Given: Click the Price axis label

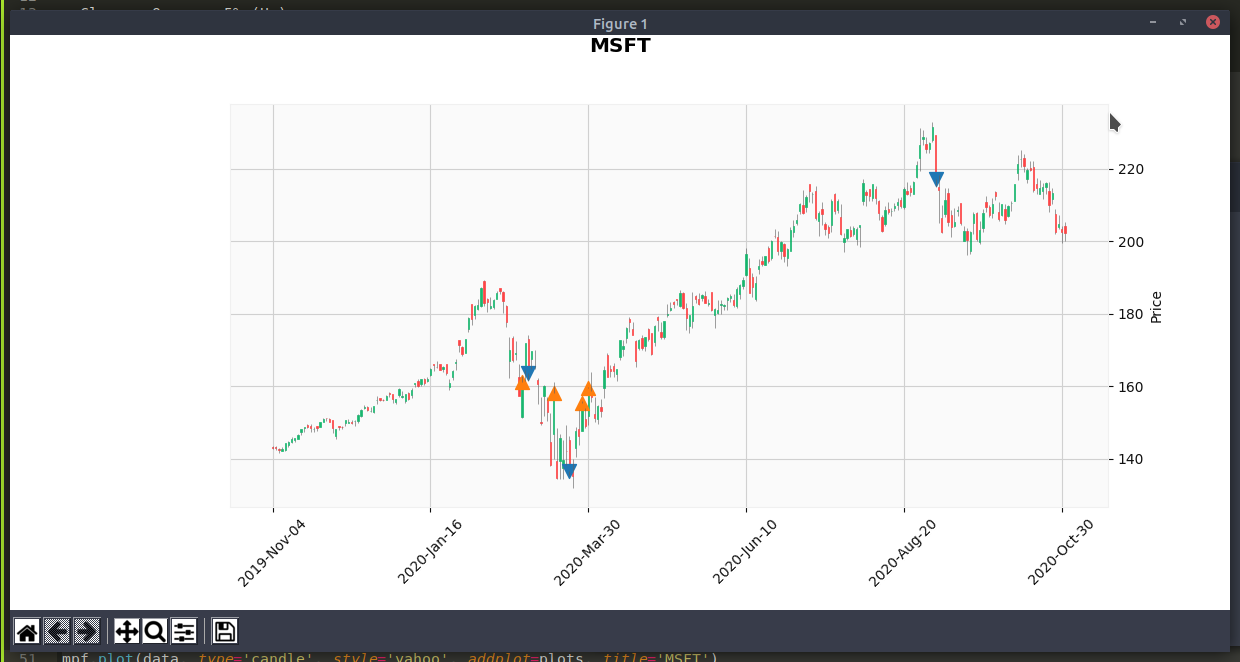Looking at the screenshot, I should [x=1155, y=303].
